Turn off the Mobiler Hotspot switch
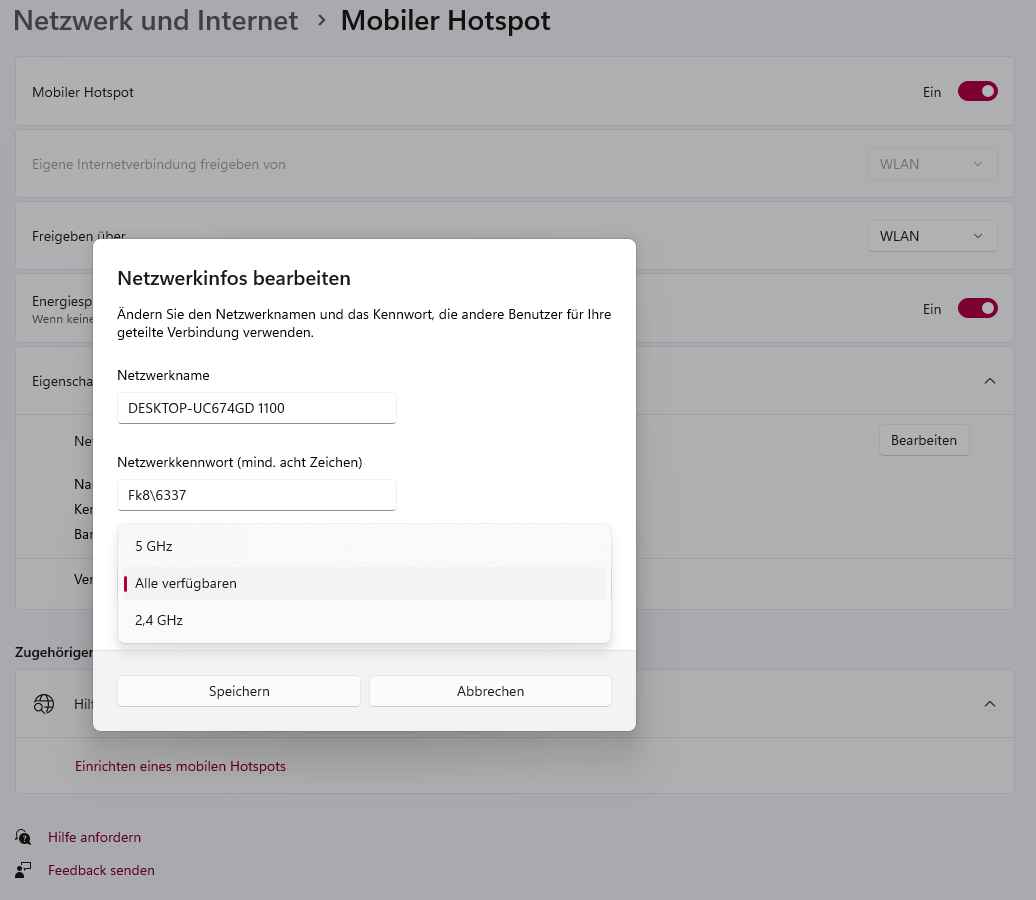 pyautogui.click(x=977, y=92)
